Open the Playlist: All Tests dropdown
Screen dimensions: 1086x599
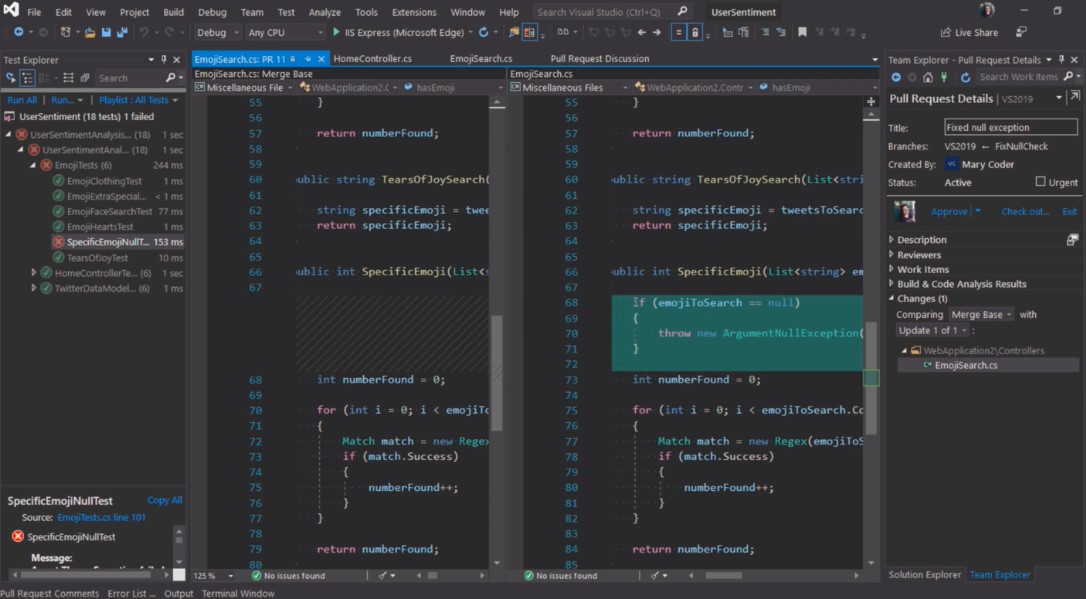coord(138,100)
